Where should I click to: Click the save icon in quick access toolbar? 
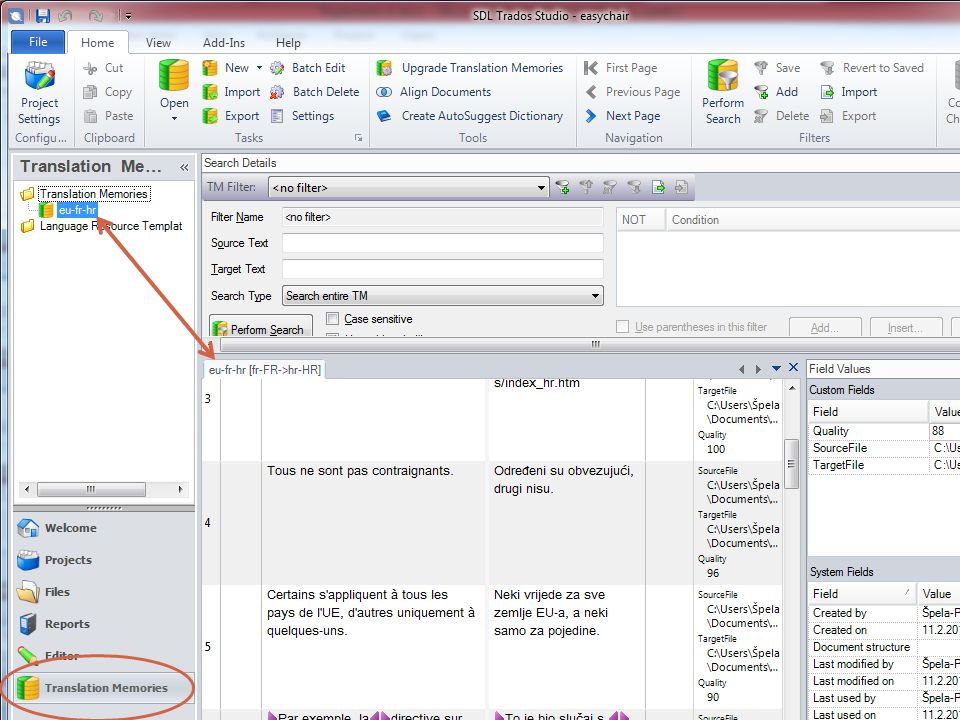42,16
